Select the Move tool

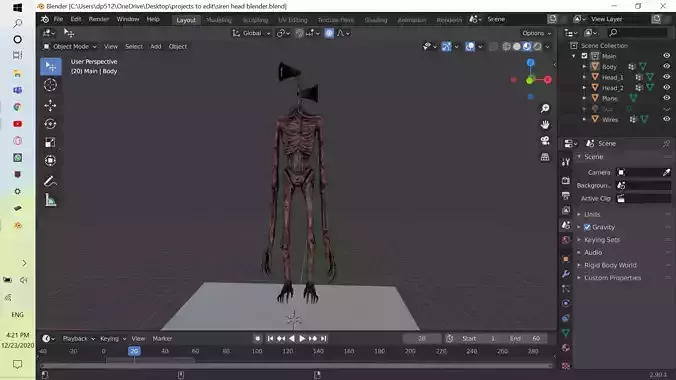pyautogui.click(x=50, y=105)
